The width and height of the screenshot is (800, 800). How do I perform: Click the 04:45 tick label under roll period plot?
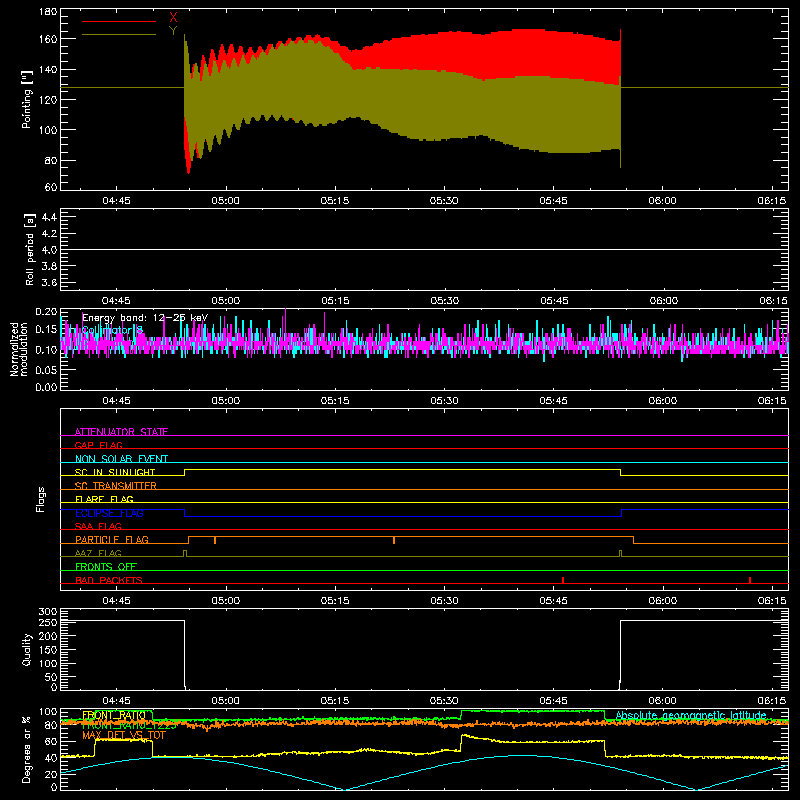(x=116, y=301)
